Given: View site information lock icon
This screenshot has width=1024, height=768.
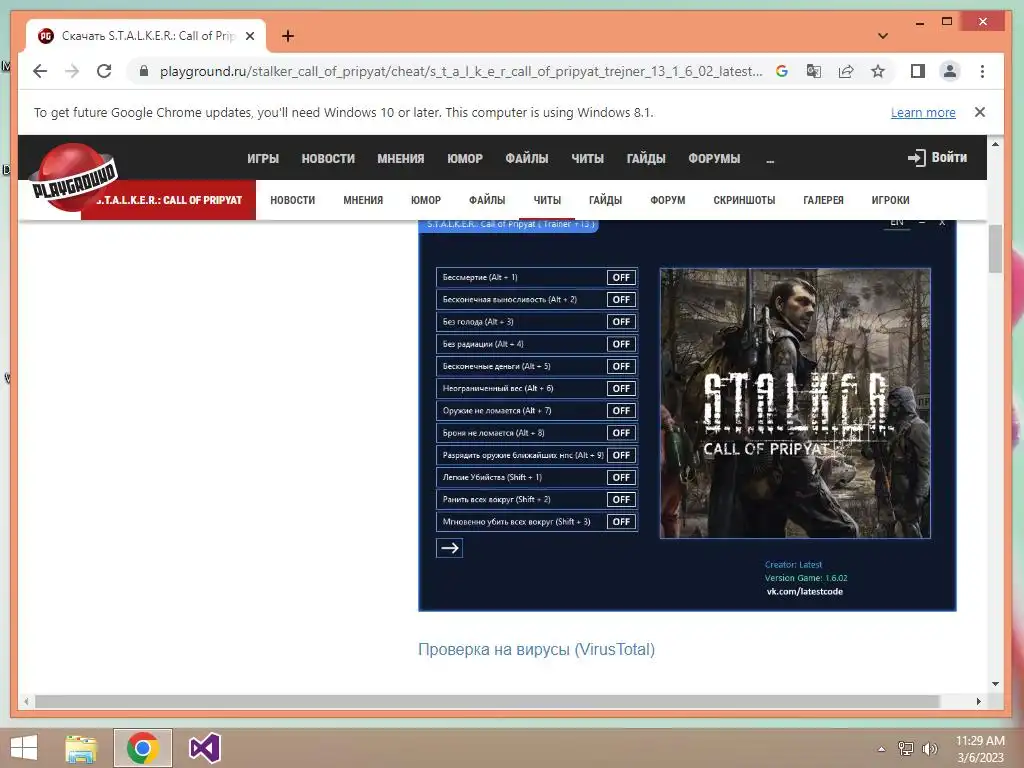Looking at the screenshot, I should [x=144, y=71].
